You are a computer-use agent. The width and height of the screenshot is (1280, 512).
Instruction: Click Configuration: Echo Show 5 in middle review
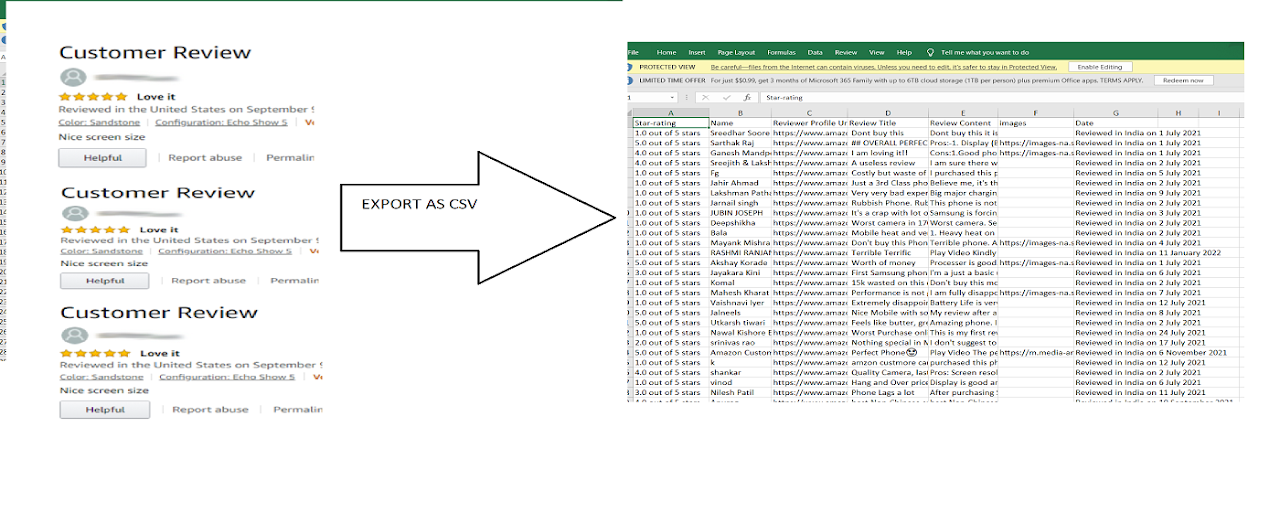tap(225, 251)
